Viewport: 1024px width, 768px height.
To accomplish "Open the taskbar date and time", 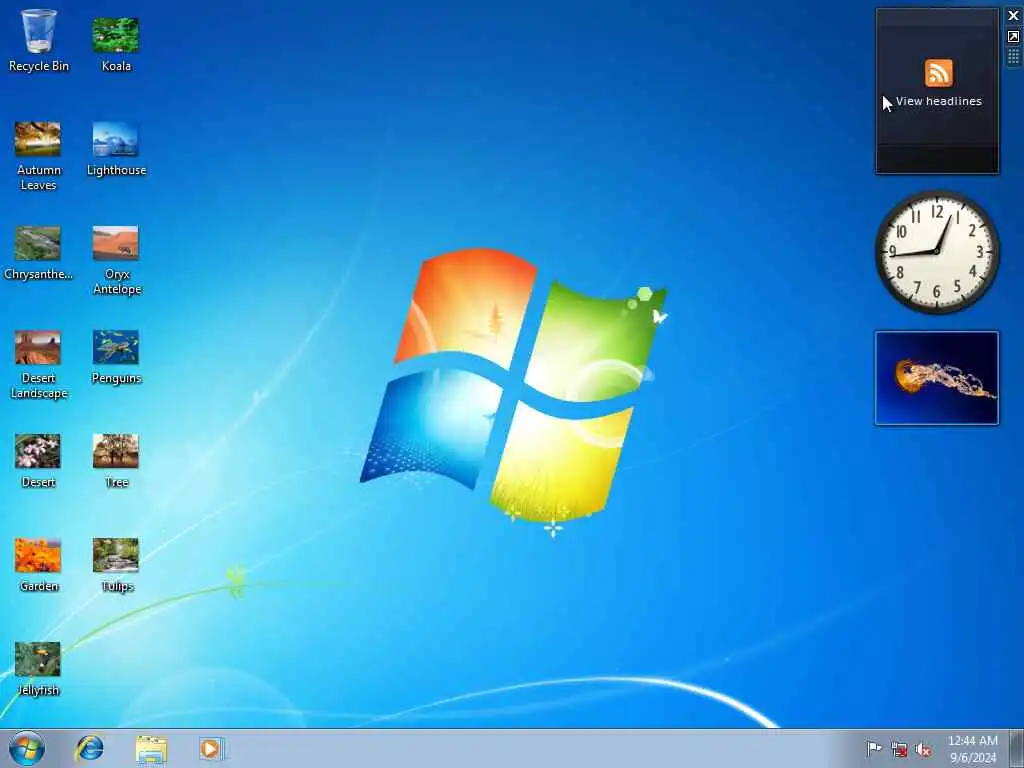I will (x=973, y=748).
